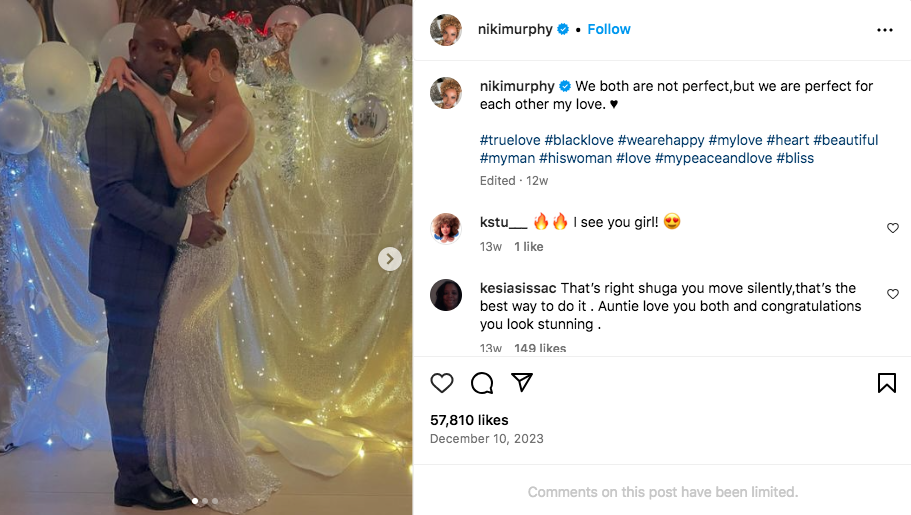This screenshot has width=911, height=515.
Task: Follow nikimurphy
Action: 609,30
